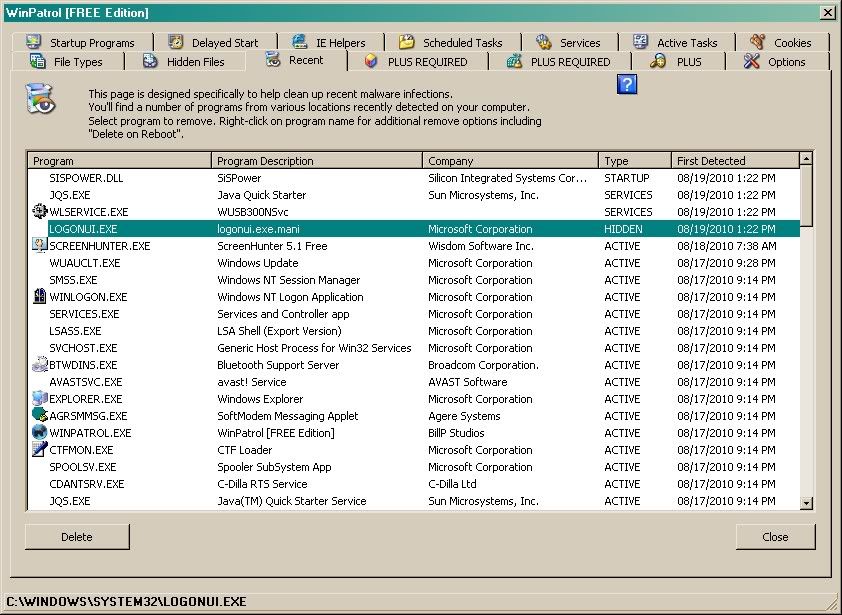Click the Services tab icon

point(543,41)
